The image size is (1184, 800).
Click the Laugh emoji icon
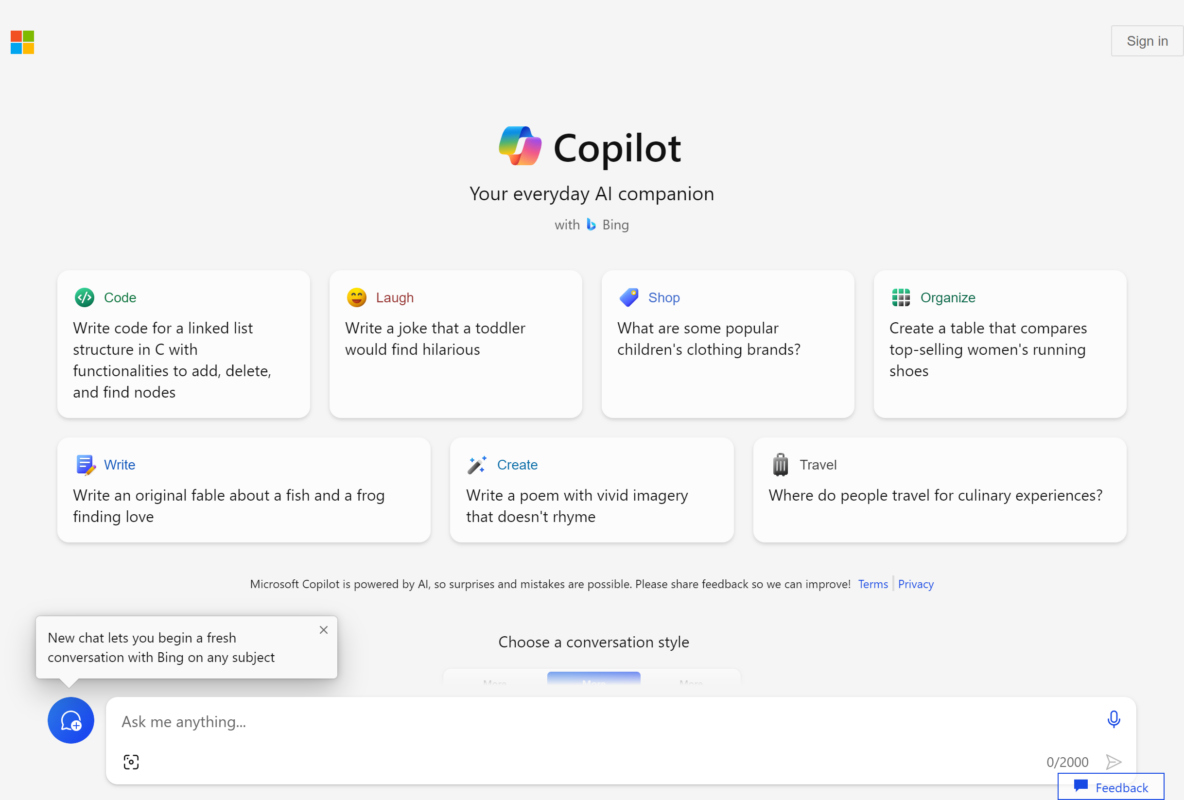click(356, 297)
